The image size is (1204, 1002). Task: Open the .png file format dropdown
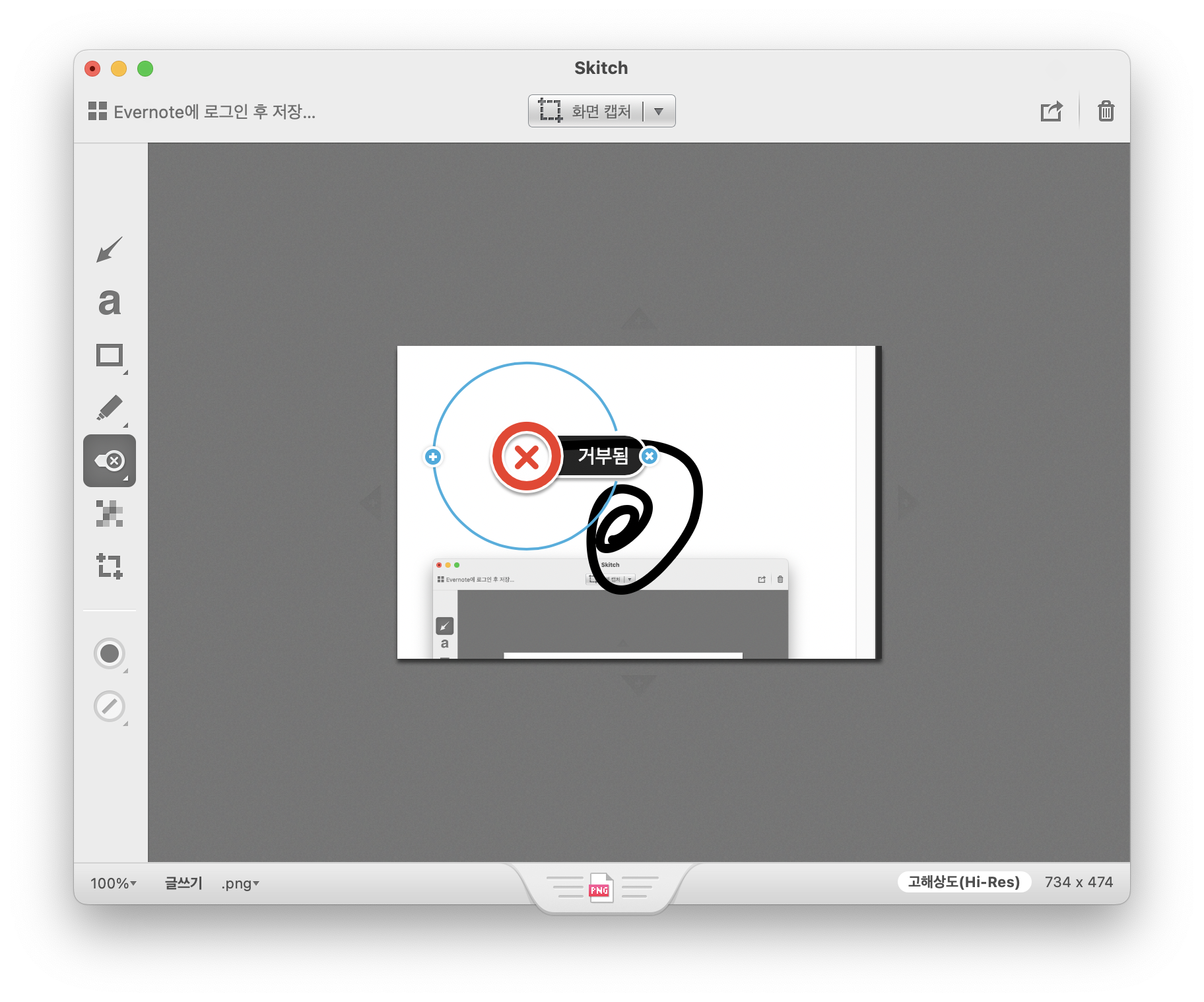coord(240,883)
